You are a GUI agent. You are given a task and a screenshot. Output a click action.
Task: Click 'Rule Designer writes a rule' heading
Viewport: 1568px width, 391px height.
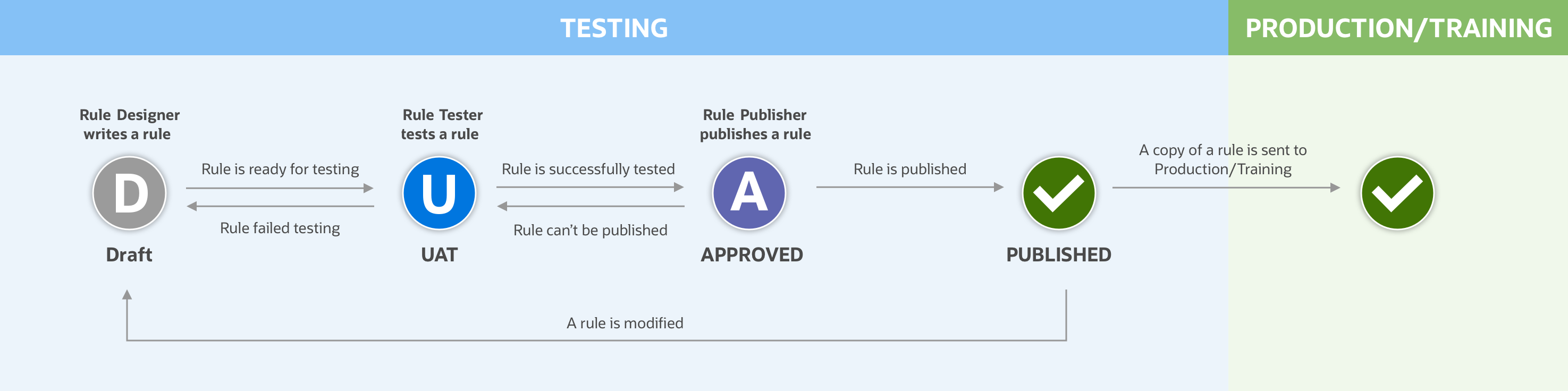[129, 124]
